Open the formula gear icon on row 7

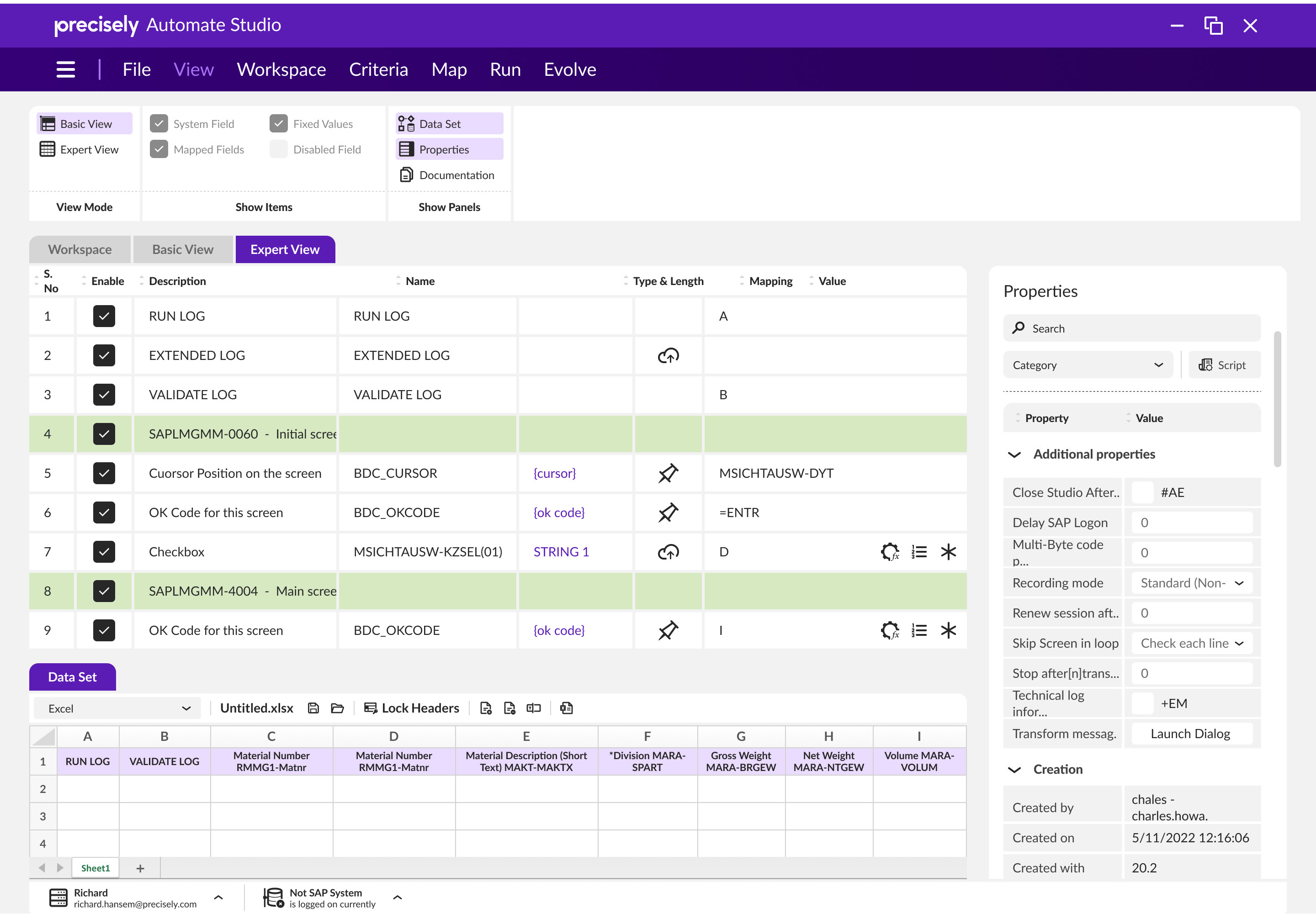(890, 552)
